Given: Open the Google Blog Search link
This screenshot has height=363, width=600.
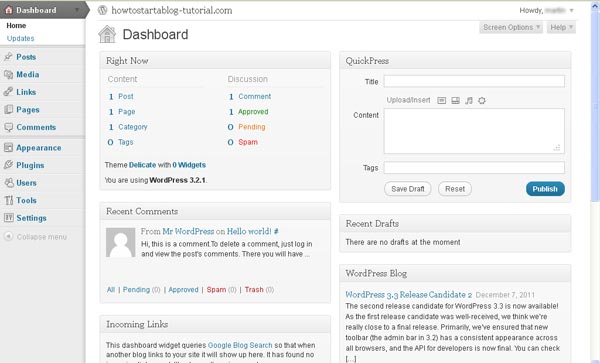Looking at the screenshot, I should click(x=240, y=345).
